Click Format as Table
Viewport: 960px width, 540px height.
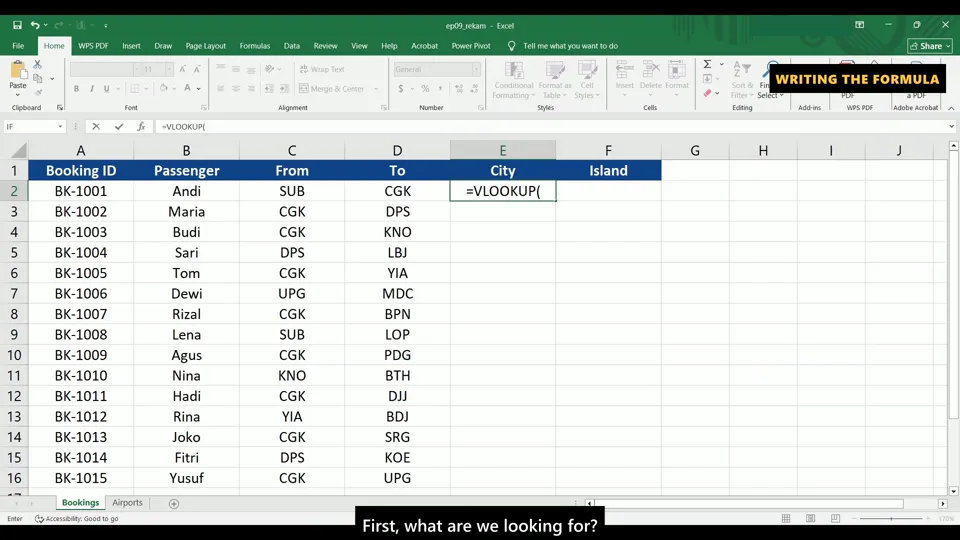[x=555, y=80]
